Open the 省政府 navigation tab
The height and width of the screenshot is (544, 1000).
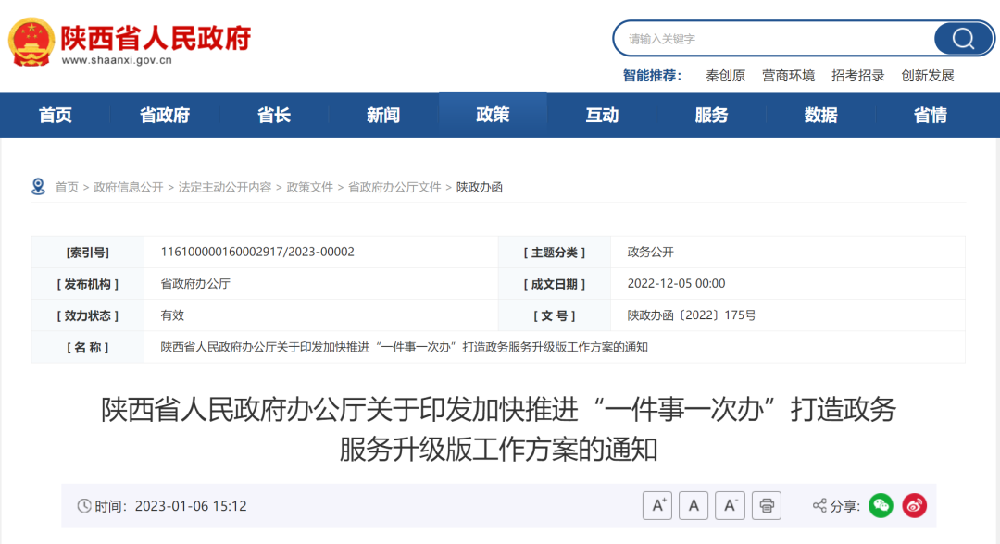tap(164, 115)
